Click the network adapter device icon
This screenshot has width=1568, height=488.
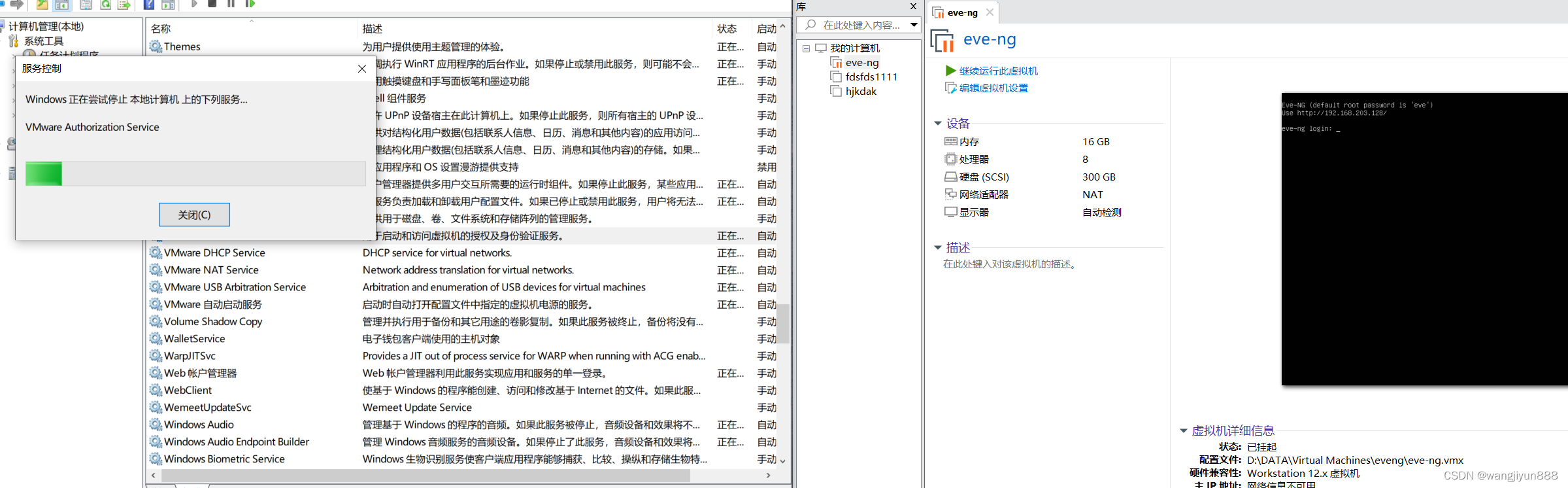[x=950, y=194]
